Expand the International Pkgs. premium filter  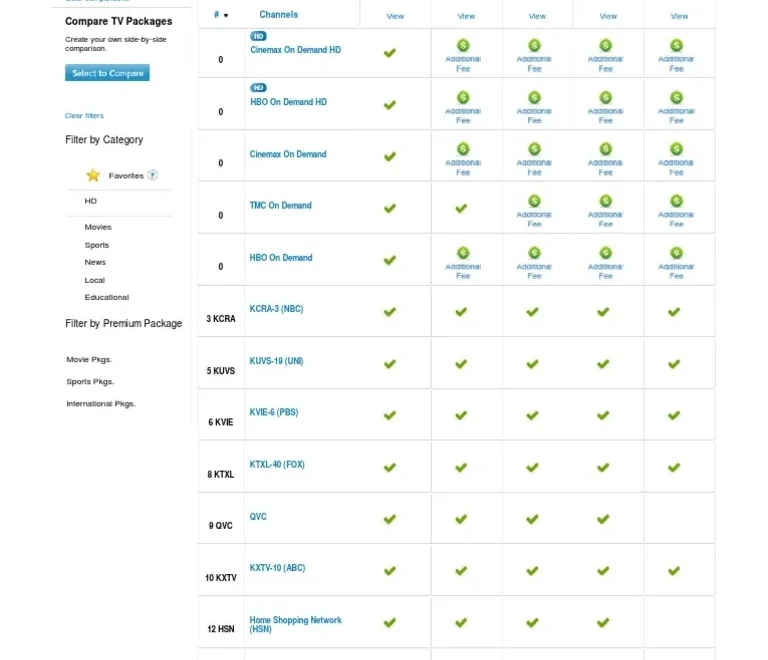tap(100, 403)
